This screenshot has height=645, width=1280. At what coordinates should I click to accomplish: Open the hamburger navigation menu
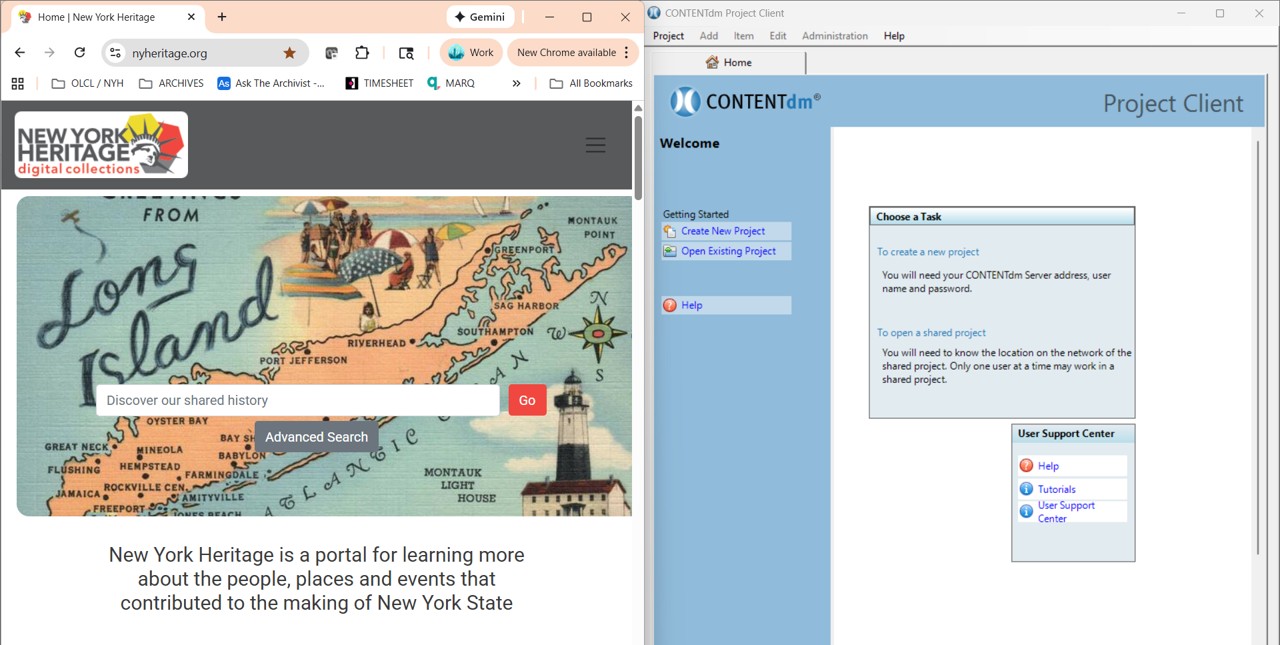coord(595,145)
